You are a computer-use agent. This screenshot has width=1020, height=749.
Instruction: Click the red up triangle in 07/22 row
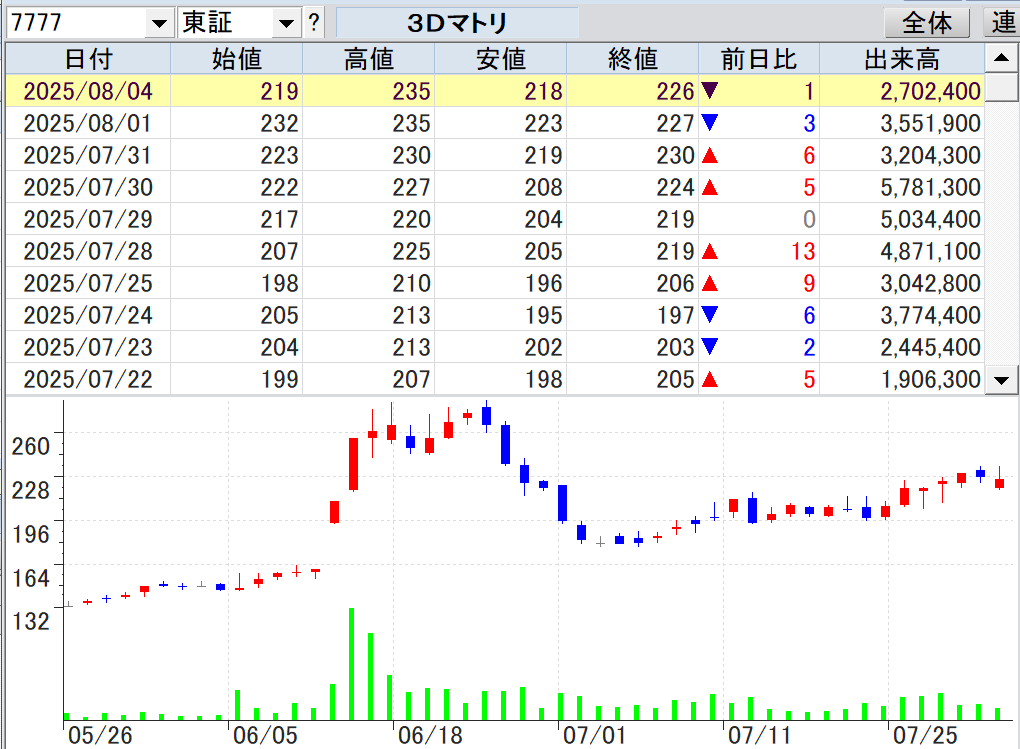[x=710, y=379]
